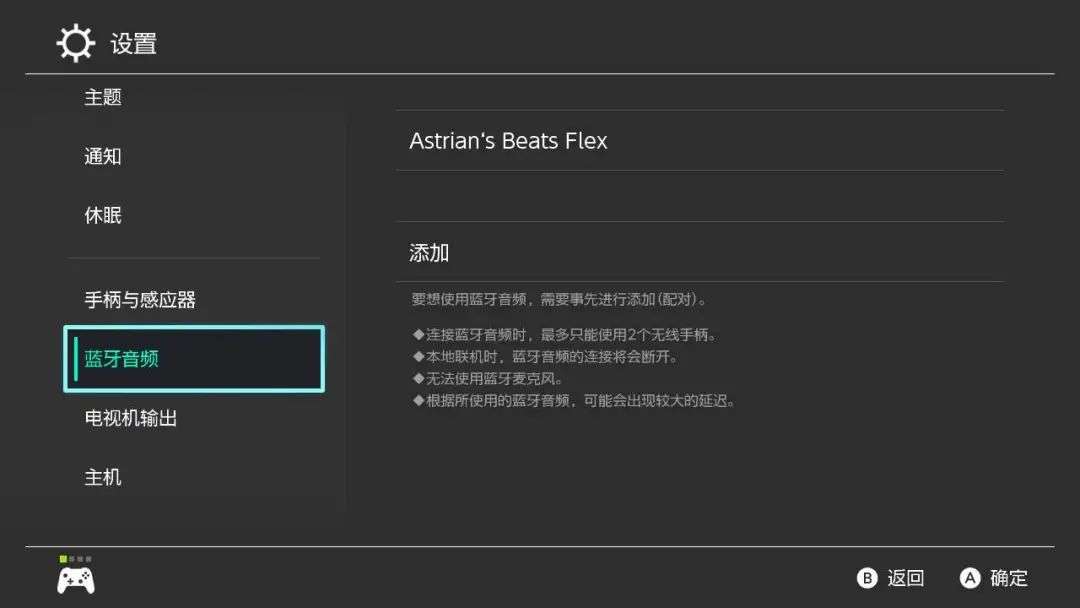Select 主机 in the sidebar
Screen dimensions: 1080x608
(x=103, y=477)
